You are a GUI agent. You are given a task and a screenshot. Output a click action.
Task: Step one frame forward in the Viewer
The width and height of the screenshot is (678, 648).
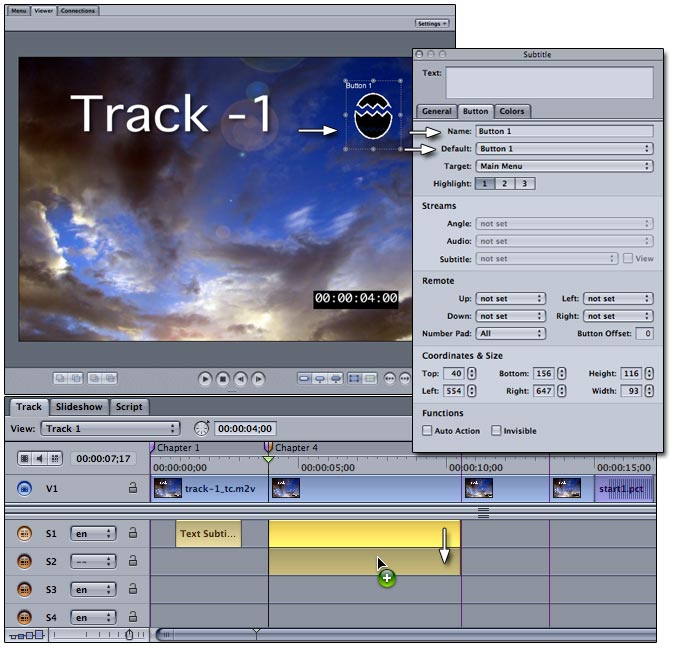[x=258, y=379]
